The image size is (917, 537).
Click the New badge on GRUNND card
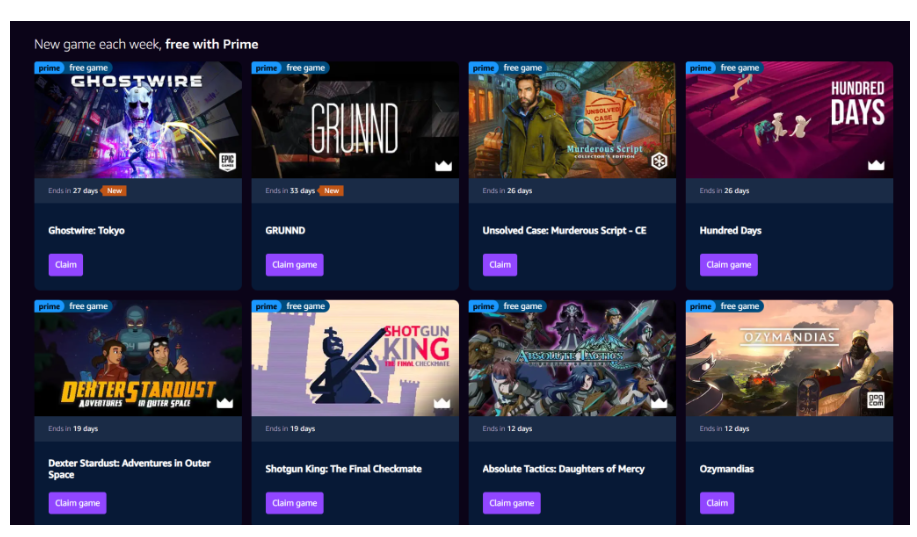tap(332, 191)
